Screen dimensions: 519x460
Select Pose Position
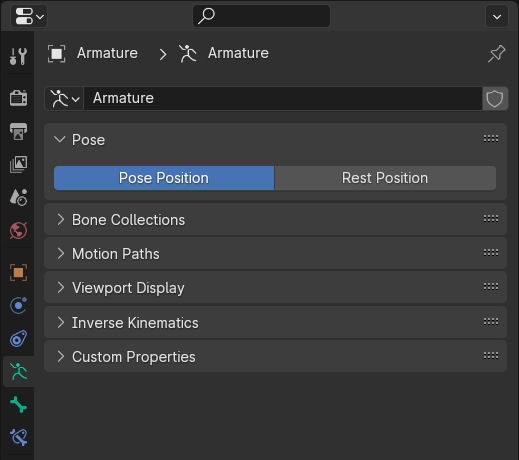[164, 178]
